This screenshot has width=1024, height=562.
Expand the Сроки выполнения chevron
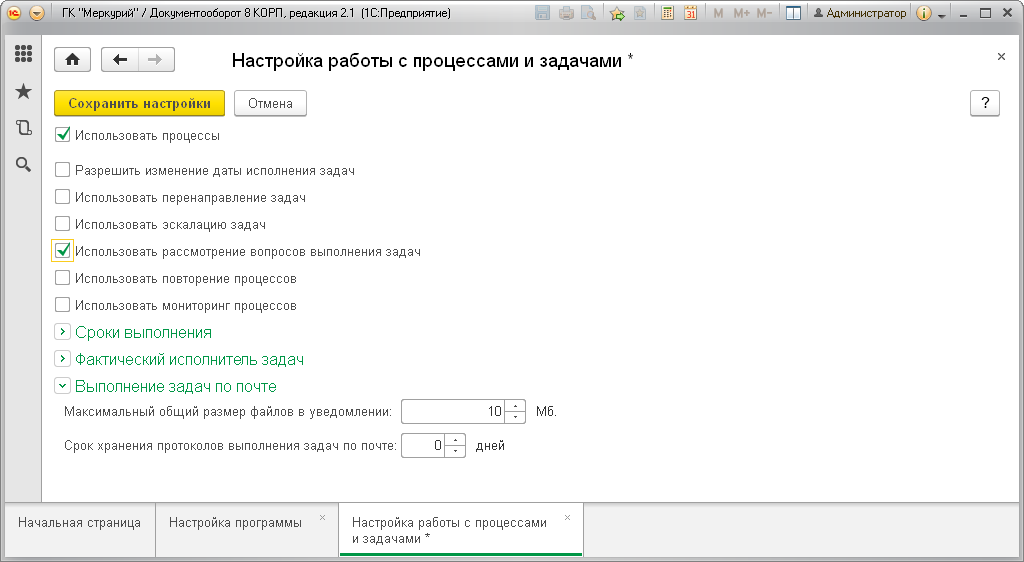tap(62, 332)
